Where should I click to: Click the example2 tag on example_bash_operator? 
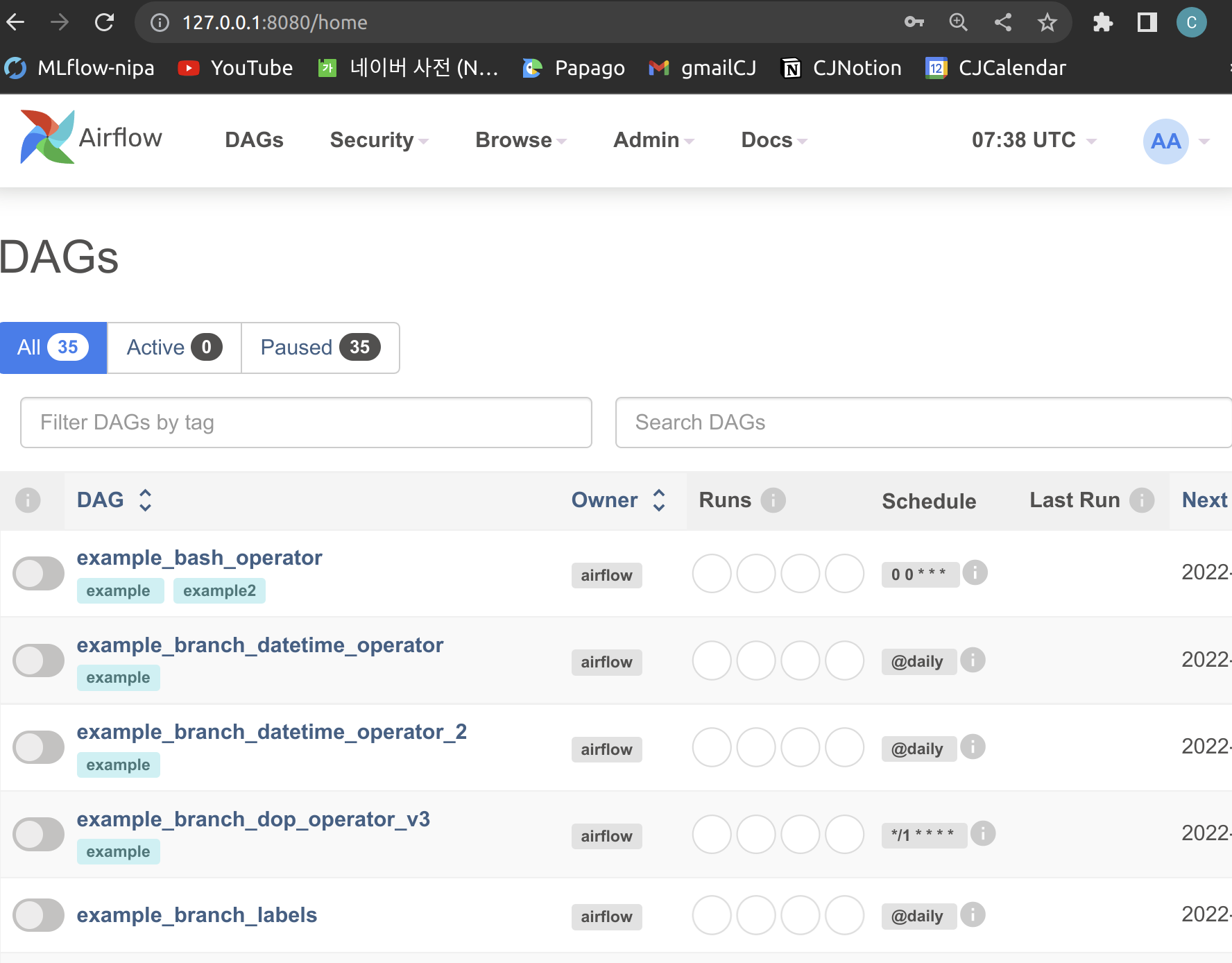click(x=219, y=591)
